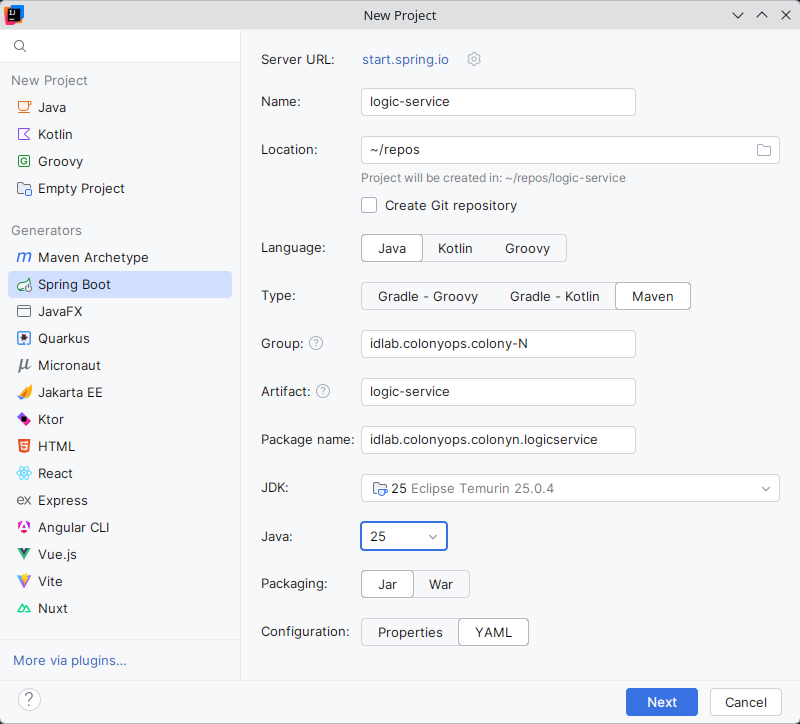Click the Quarkus logo icon
Screen dimensions: 800x724
pyautogui.click(x=24, y=338)
